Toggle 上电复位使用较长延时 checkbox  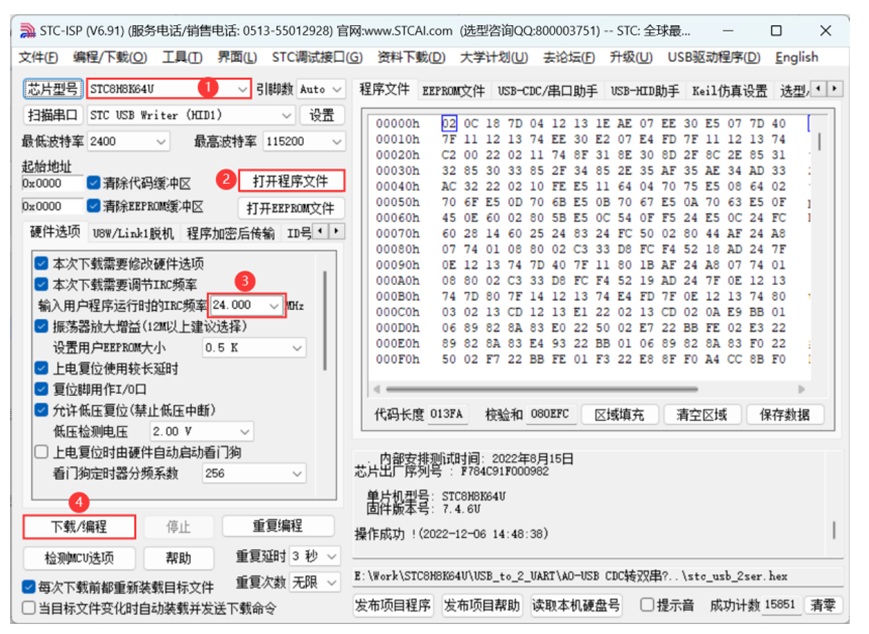[x=41, y=368]
